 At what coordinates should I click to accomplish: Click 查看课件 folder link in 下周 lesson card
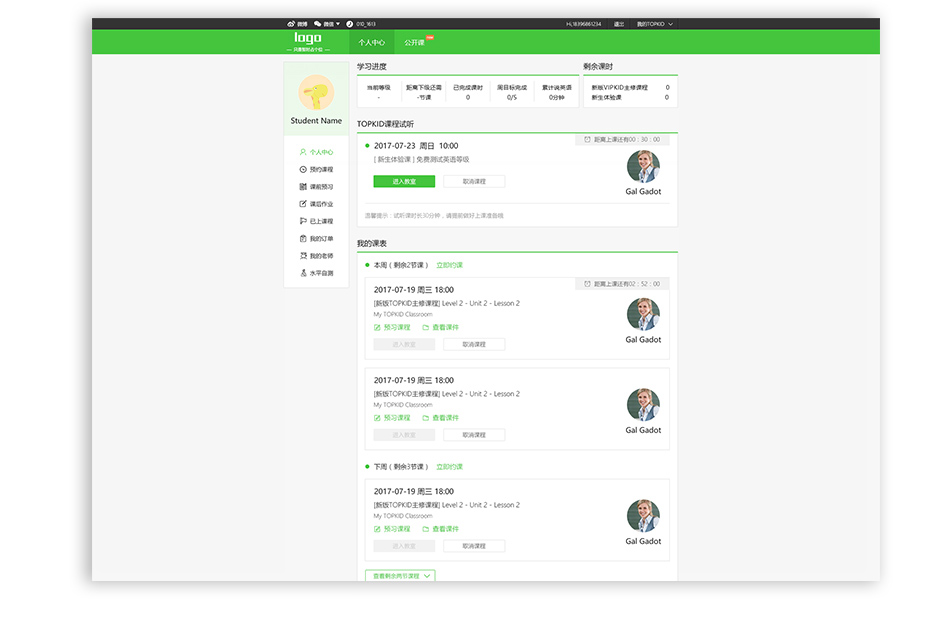pos(440,529)
